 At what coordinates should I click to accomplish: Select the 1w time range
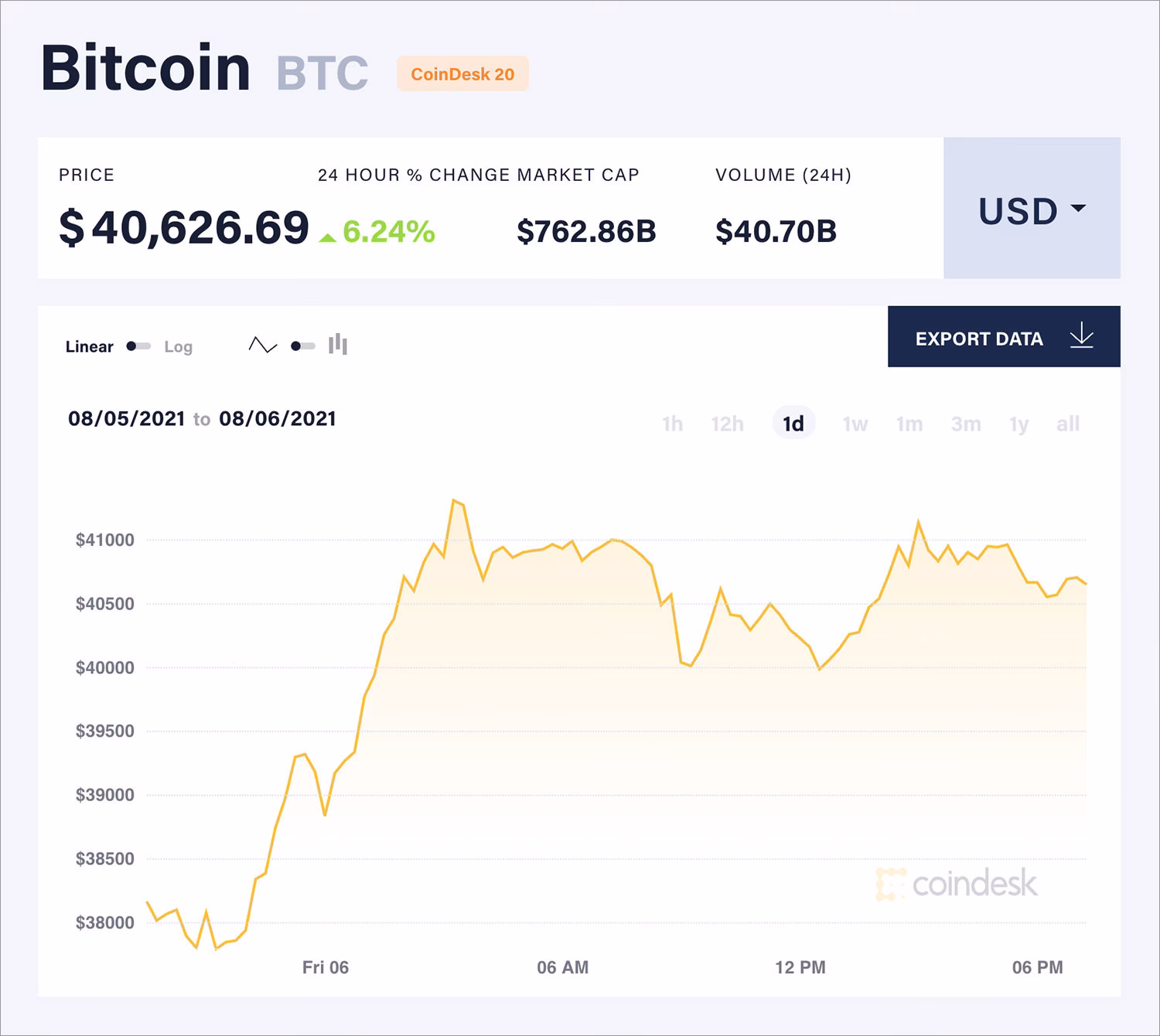(x=855, y=424)
